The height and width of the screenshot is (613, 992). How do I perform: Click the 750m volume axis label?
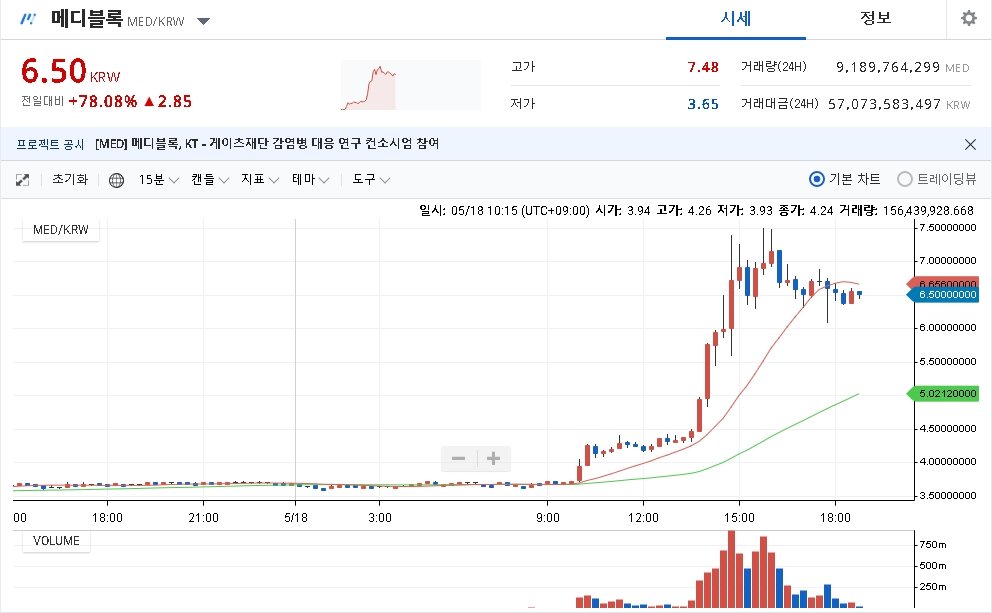(x=933, y=545)
